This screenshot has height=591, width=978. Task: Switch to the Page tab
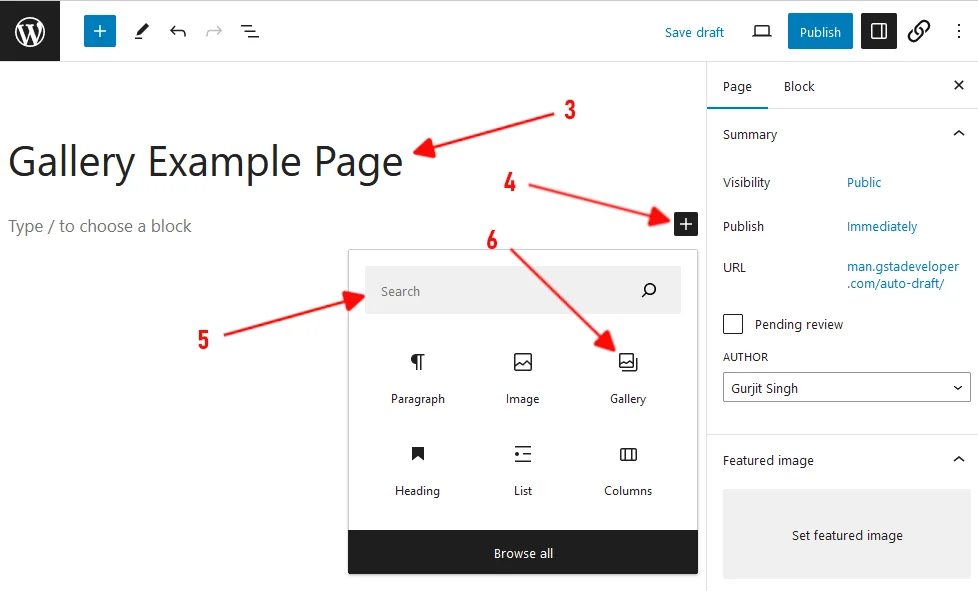click(737, 87)
